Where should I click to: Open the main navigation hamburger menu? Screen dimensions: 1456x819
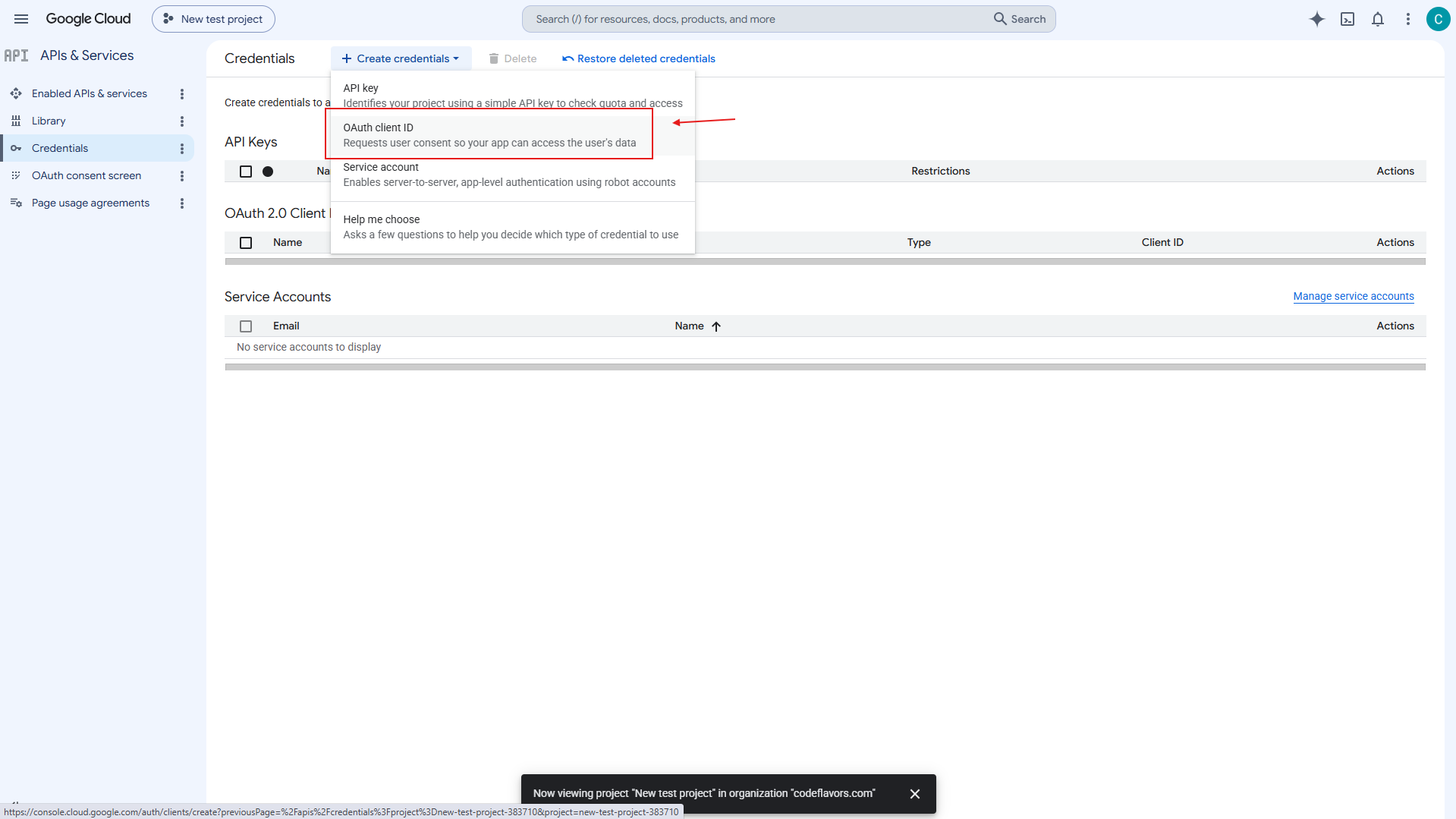click(21, 19)
